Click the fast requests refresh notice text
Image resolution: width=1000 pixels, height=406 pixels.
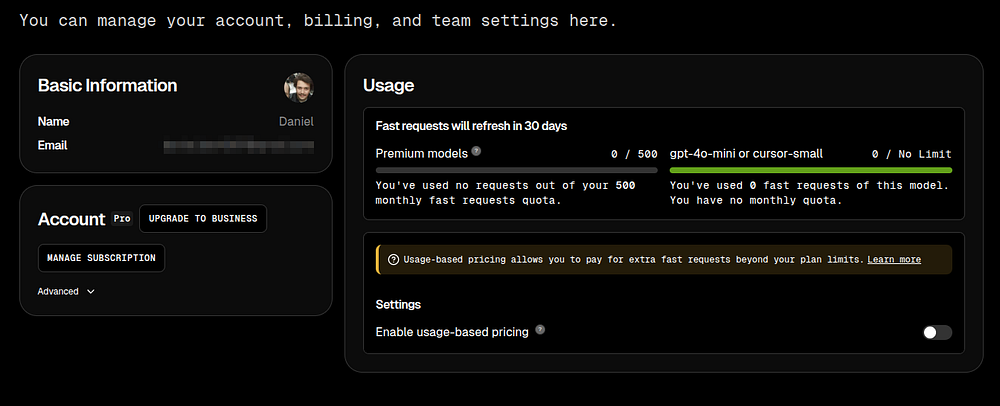472,126
